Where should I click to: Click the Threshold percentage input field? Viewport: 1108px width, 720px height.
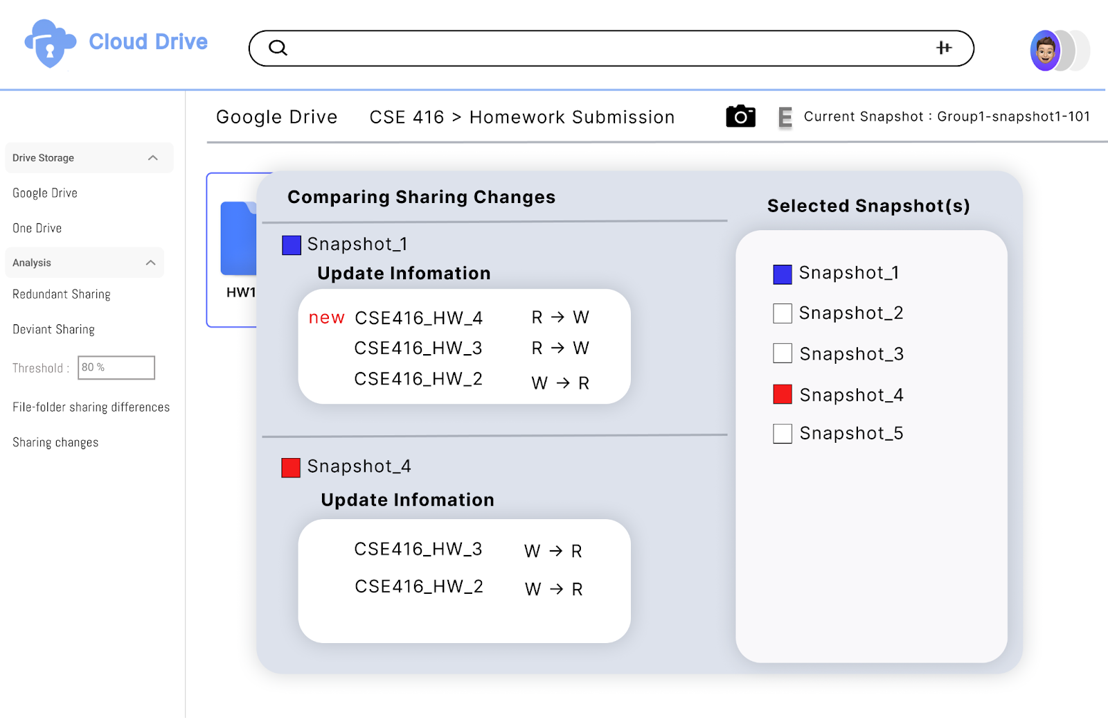point(116,367)
